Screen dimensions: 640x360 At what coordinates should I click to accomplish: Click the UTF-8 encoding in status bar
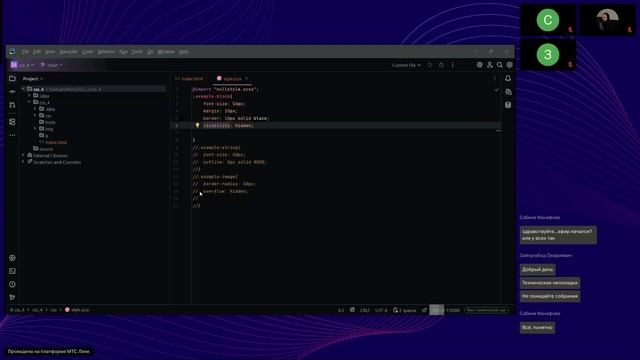point(381,310)
